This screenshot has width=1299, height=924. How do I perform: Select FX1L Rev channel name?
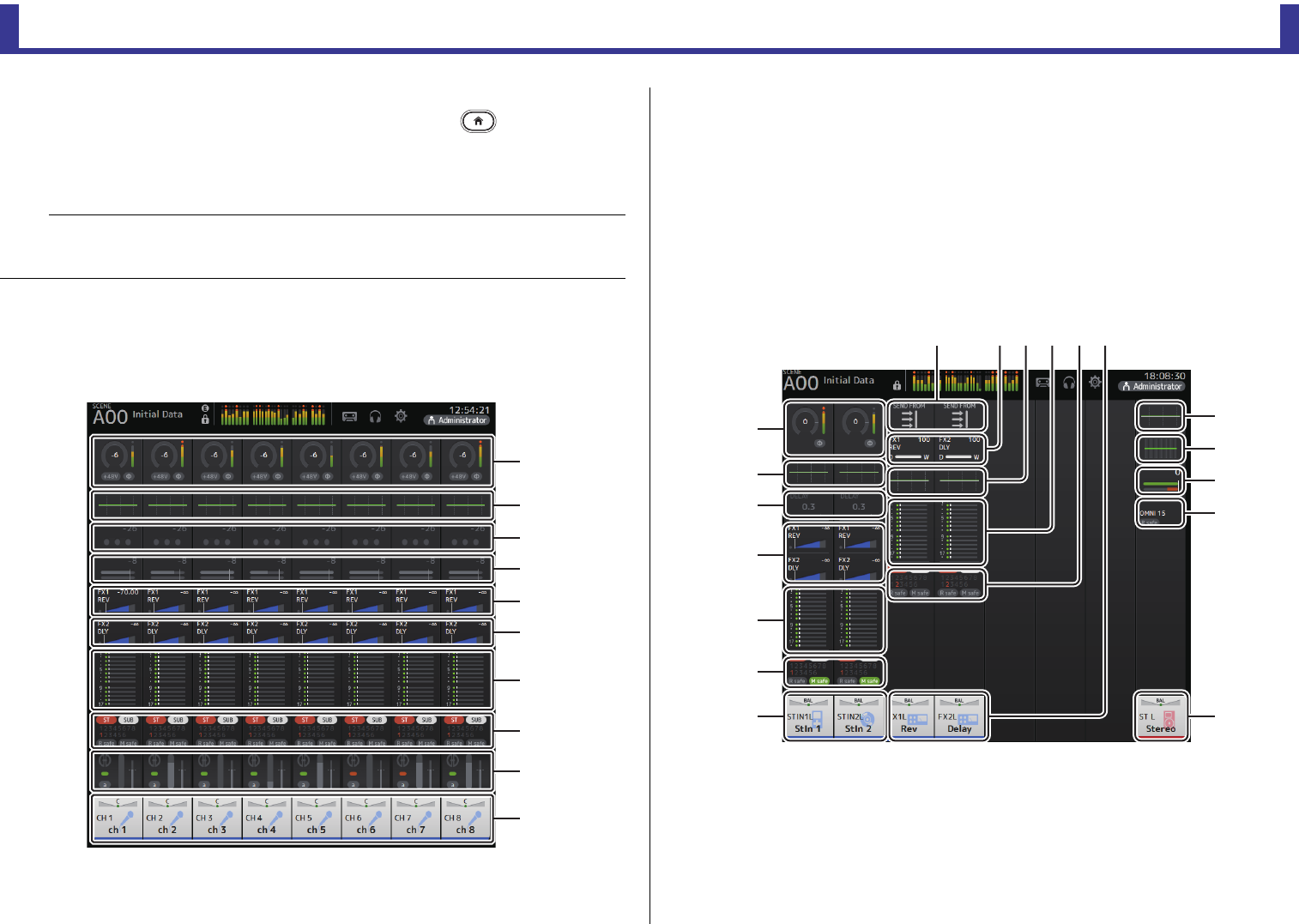(x=911, y=717)
